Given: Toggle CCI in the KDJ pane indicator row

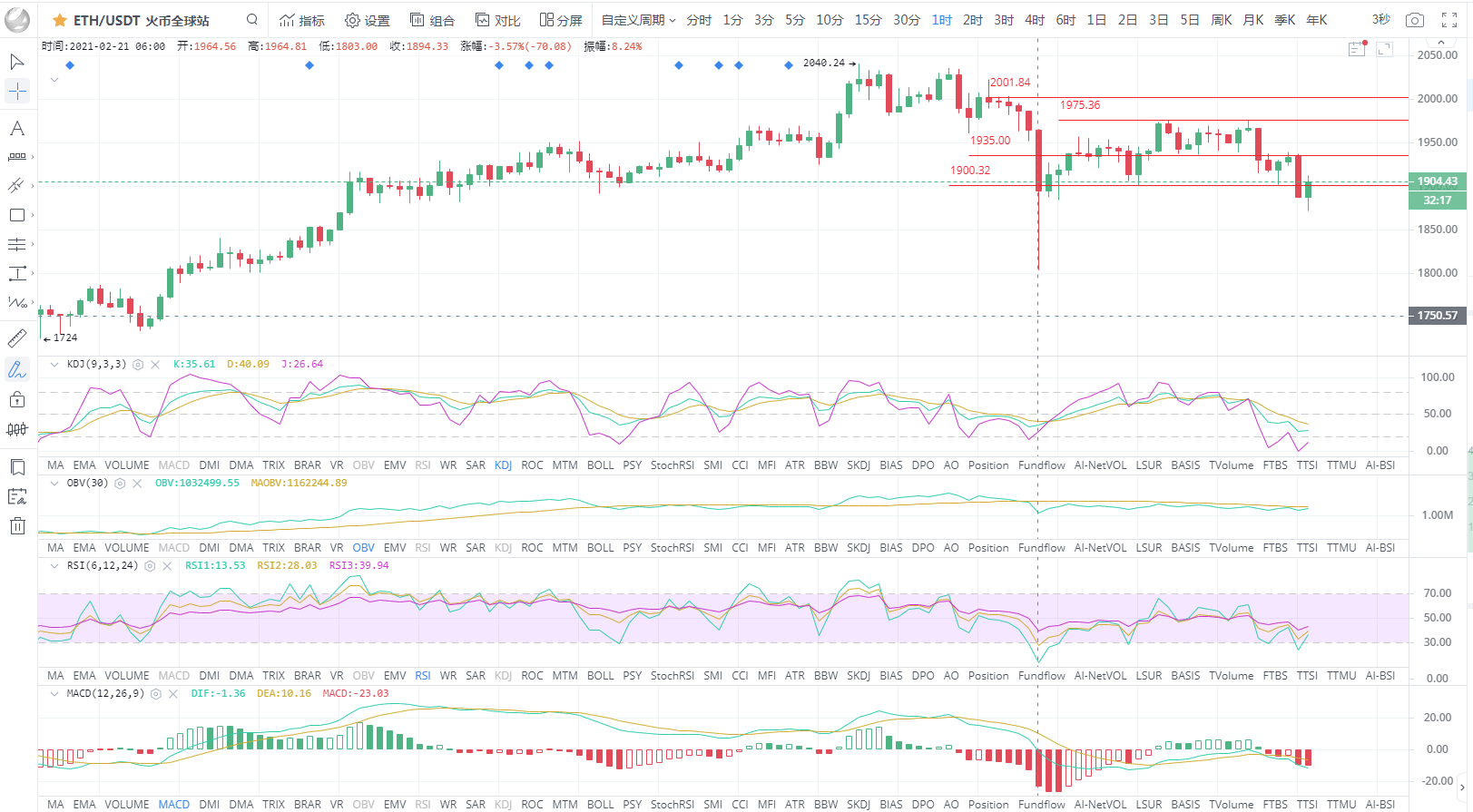Looking at the screenshot, I should pyautogui.click(x=741, y=465).
